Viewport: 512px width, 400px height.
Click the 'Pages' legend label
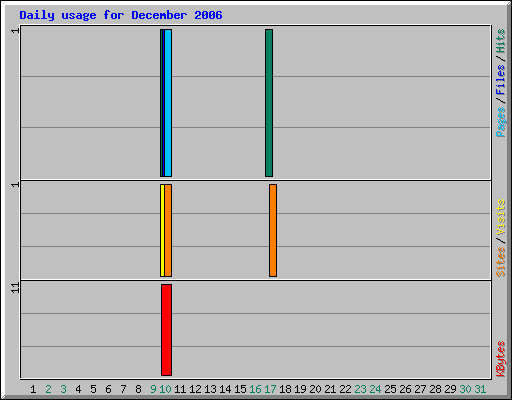pos(500,122)
